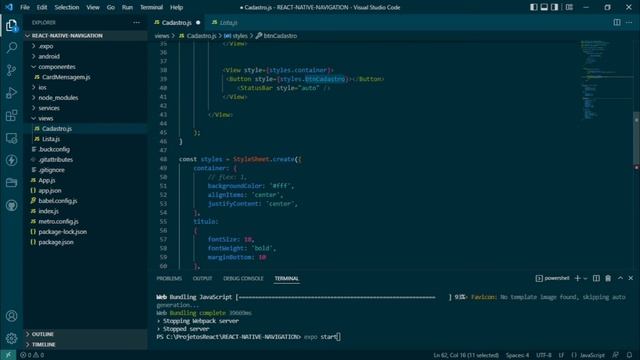Viewport: 640px width, 360px height.
Task: Click btnCadastro breadcrumb item
Action: [x=276, y=36]
